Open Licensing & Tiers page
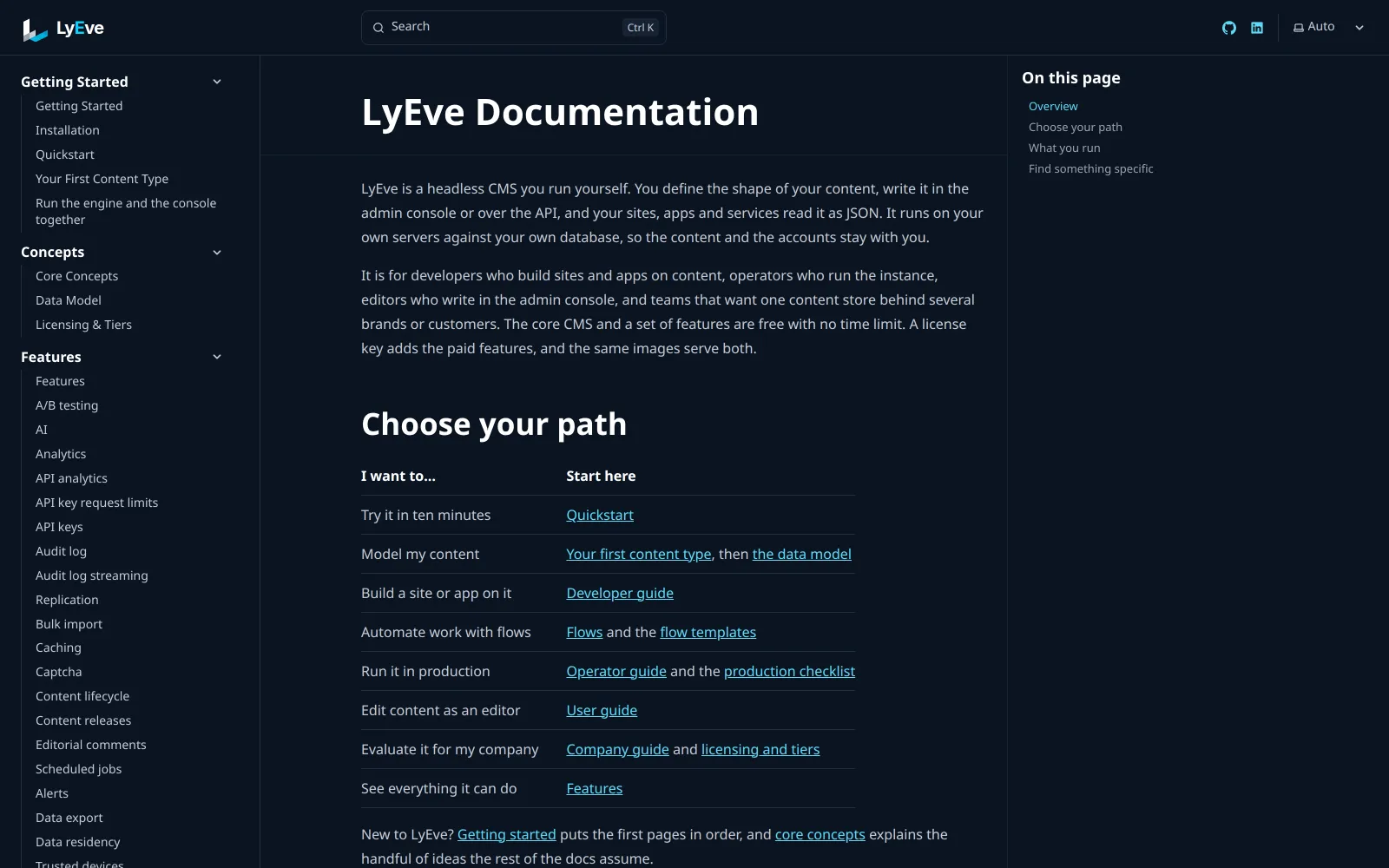 tap(84, 325)
